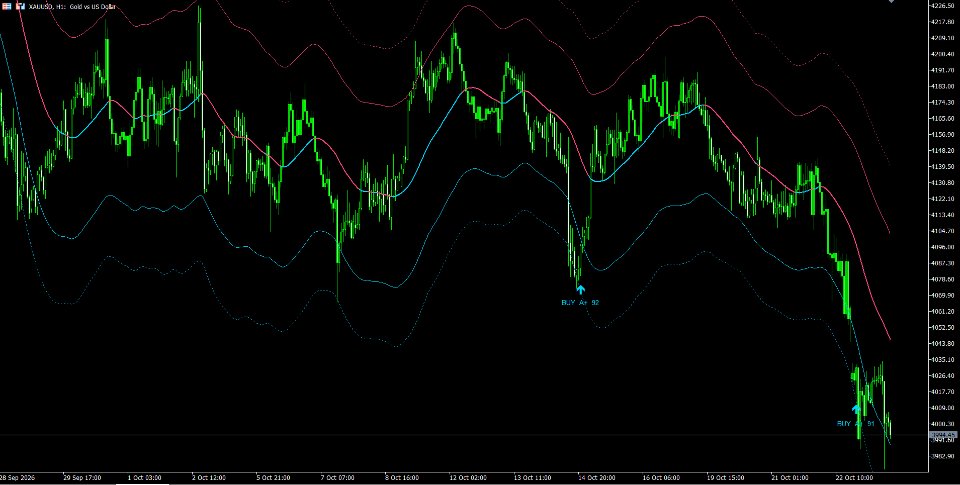Viewport: 960px width, 485px height.
Task: Click the '16 Oct 06:00' time label
Action: coord(661,477)
